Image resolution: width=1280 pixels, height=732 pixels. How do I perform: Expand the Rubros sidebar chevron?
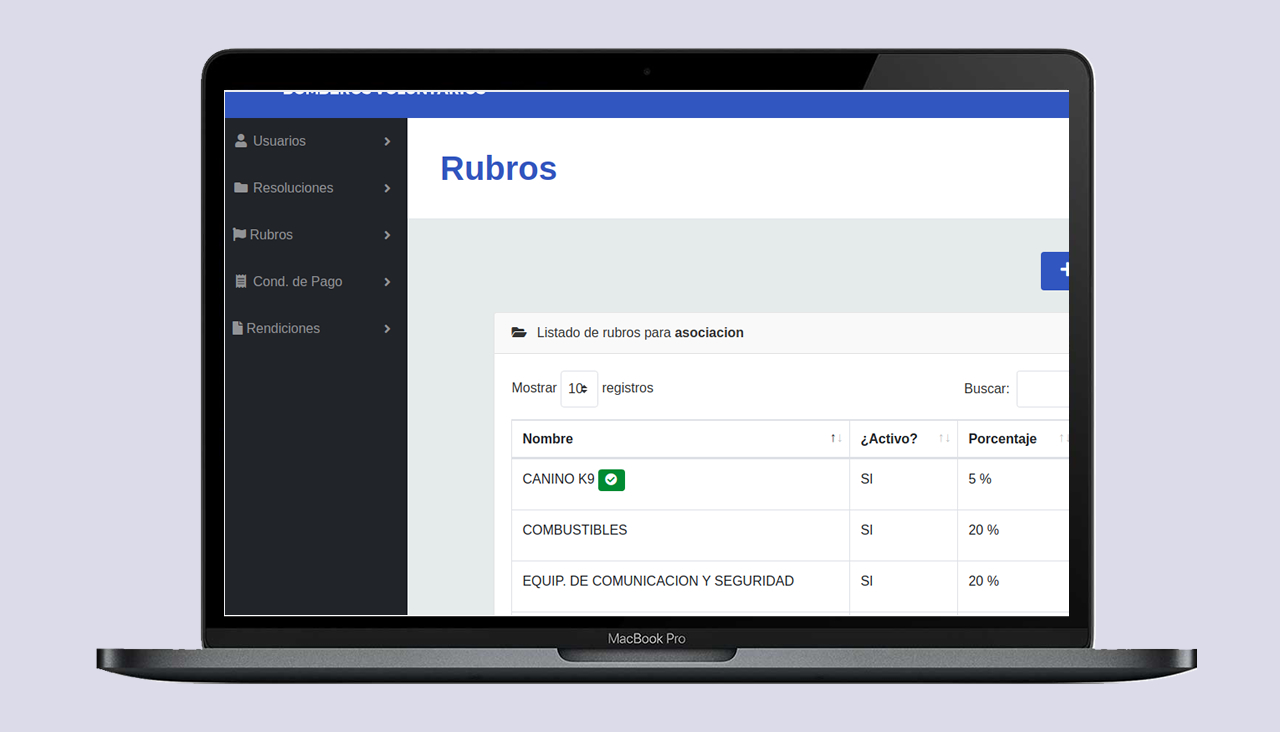pyautogui.click(x=387, y=236)
